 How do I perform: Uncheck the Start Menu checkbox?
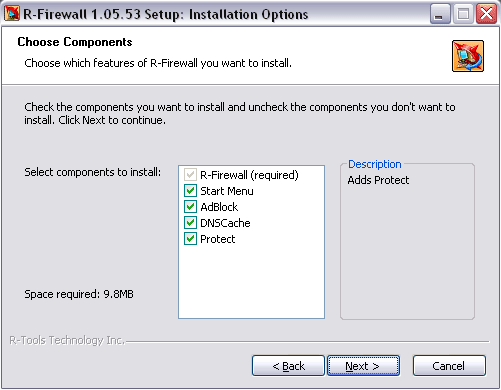[x=190, y=191]
